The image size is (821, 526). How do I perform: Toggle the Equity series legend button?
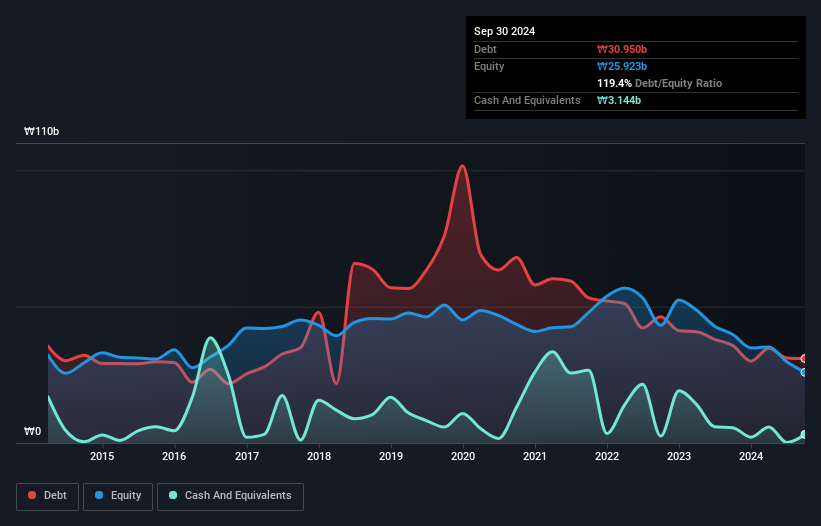pyautogui.click(x=118, y=497)
